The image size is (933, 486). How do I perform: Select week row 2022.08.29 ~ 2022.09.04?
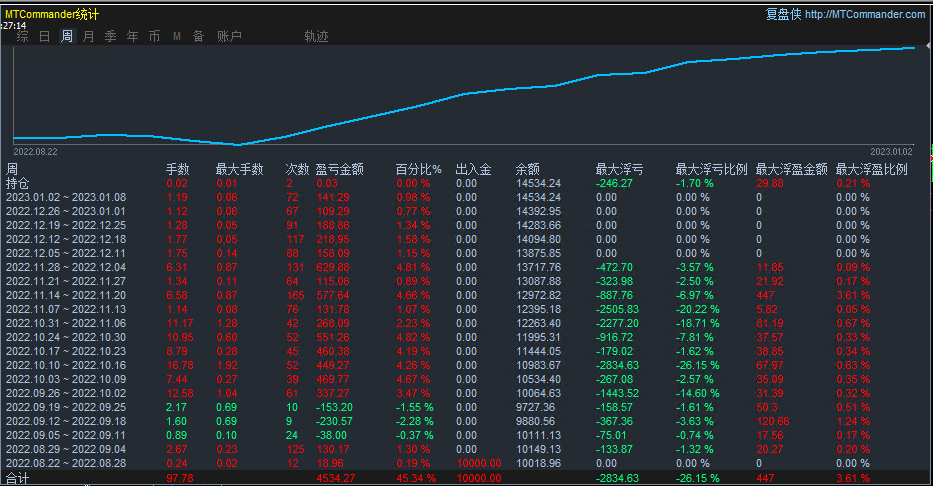point(466,449)
